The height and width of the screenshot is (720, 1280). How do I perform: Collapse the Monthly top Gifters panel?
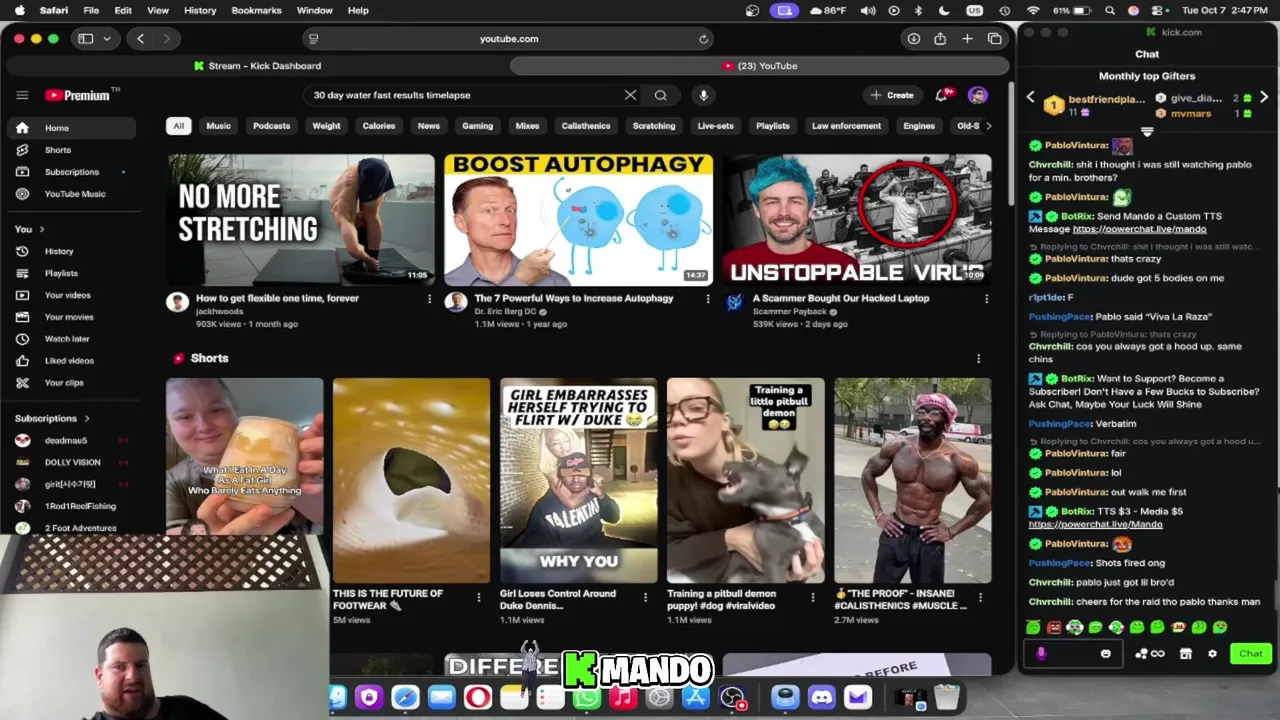(x=1147, y=132)
